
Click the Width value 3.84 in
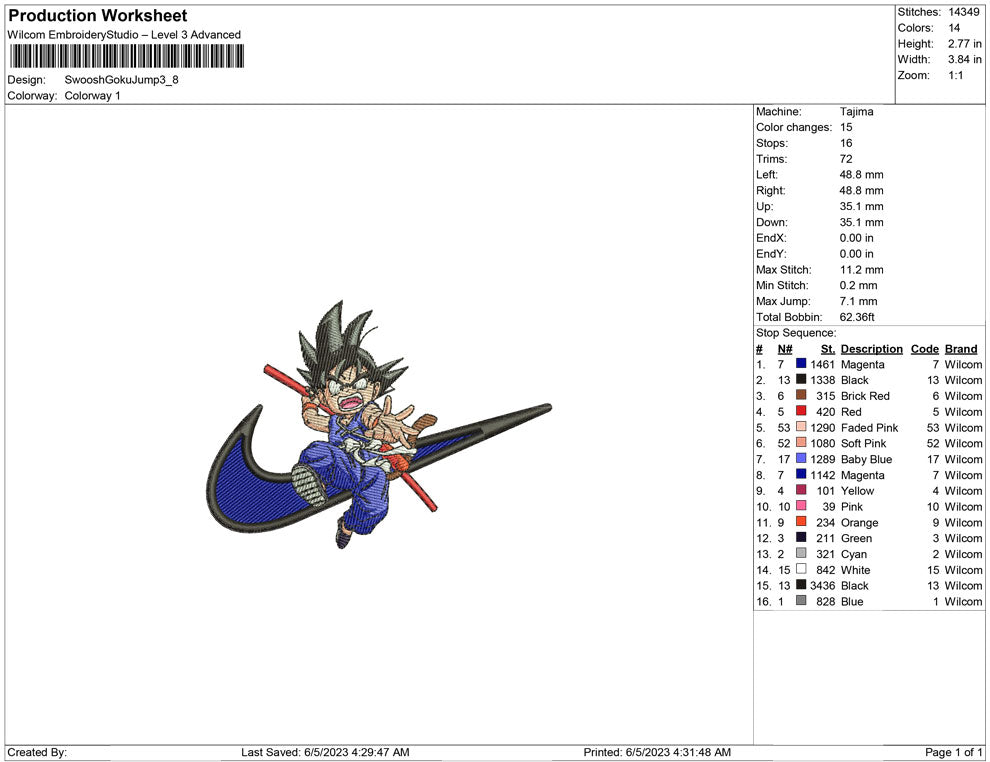point(964,59)
